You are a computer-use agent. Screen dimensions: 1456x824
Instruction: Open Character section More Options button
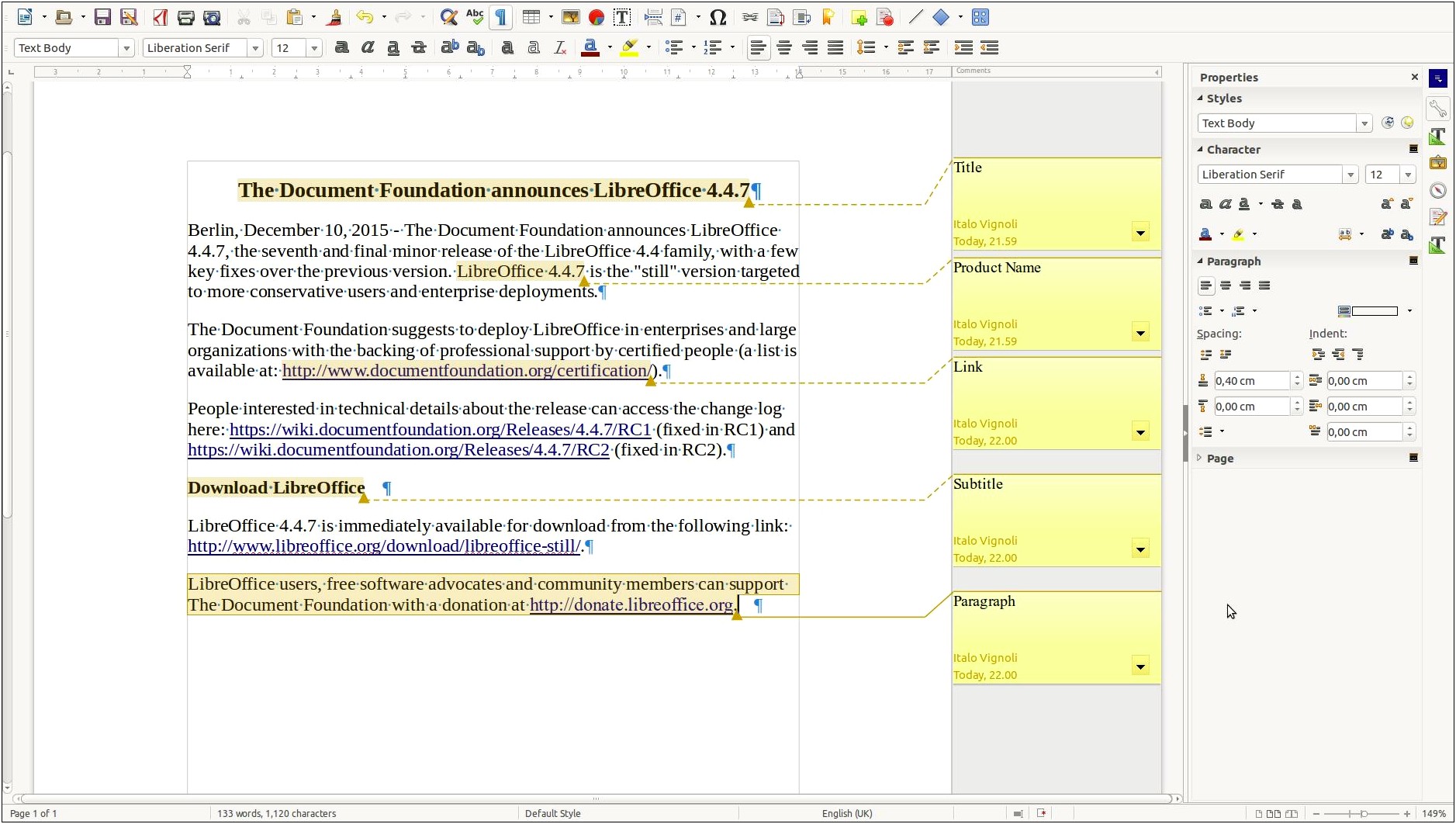coord(1413,149)
